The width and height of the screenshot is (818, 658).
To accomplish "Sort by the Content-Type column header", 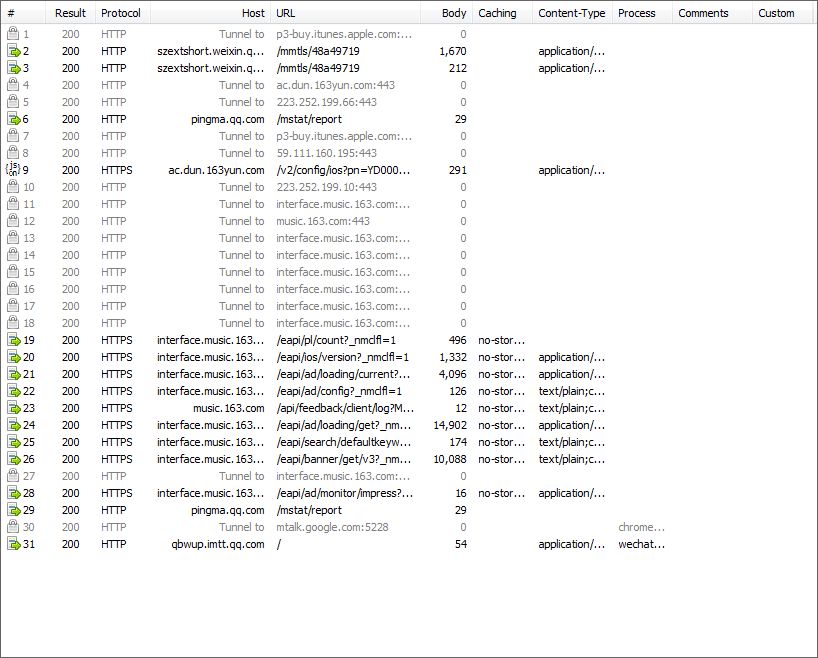I will [x=572, y=13].
